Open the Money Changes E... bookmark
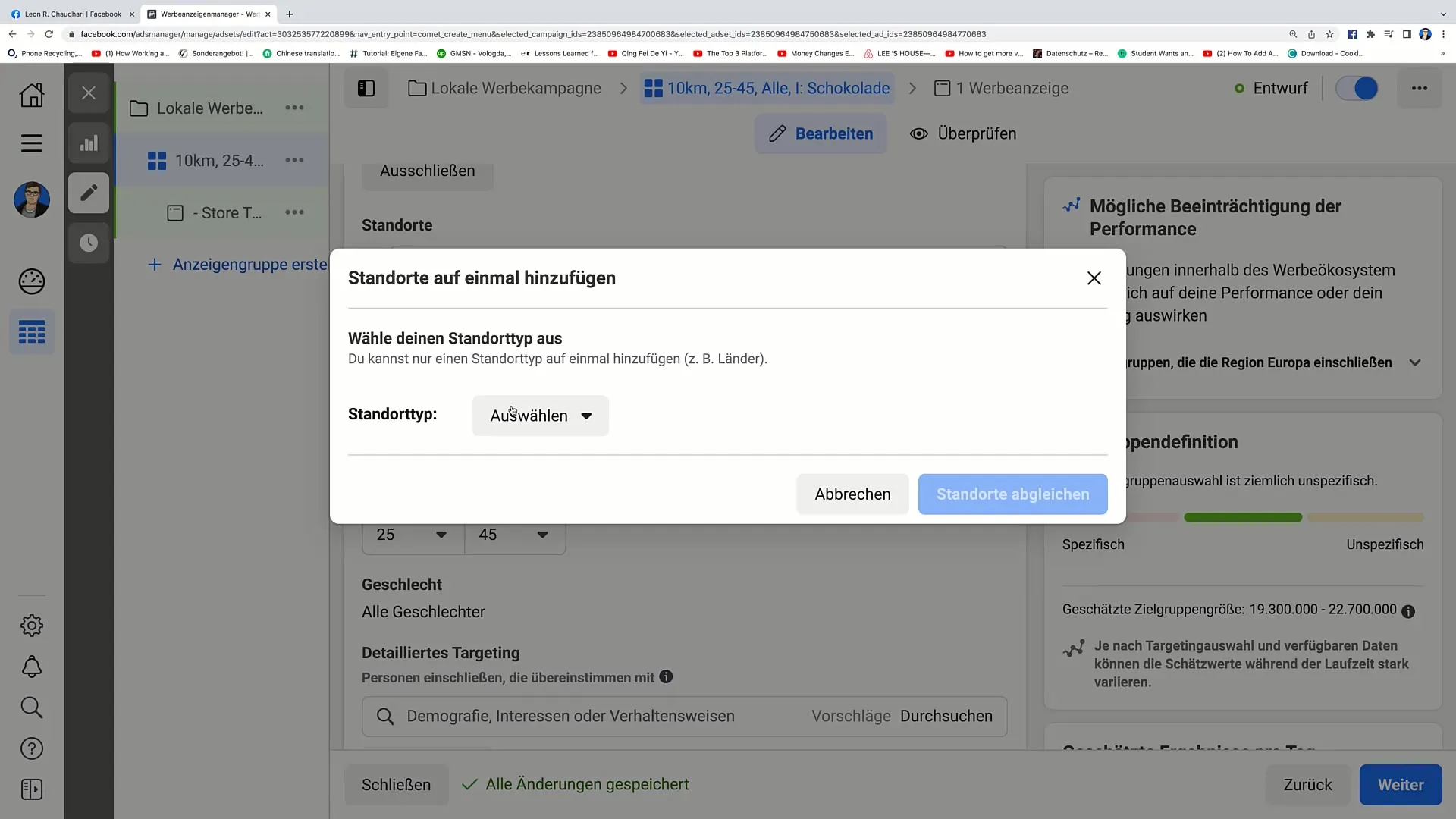 [816, 53]
